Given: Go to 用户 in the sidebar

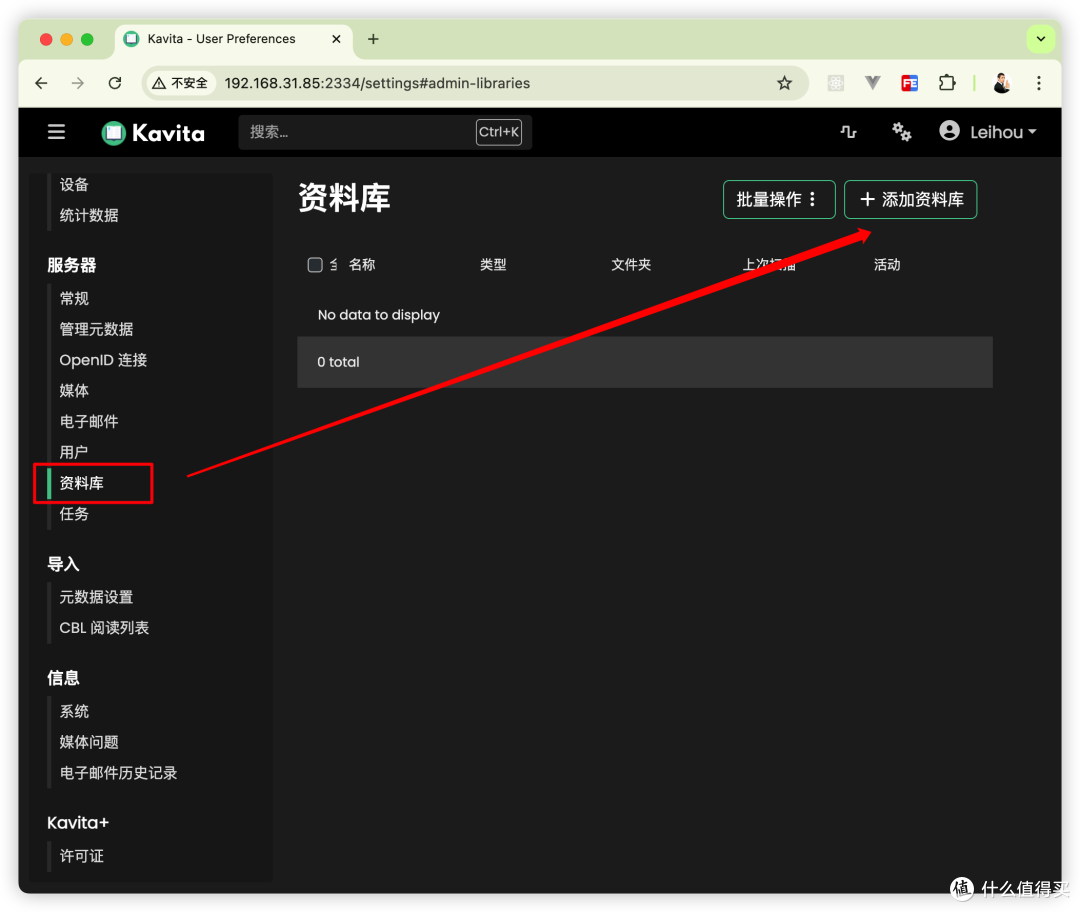Looking at the screenshot, I should pyautogui.click(x=74, y=452).
